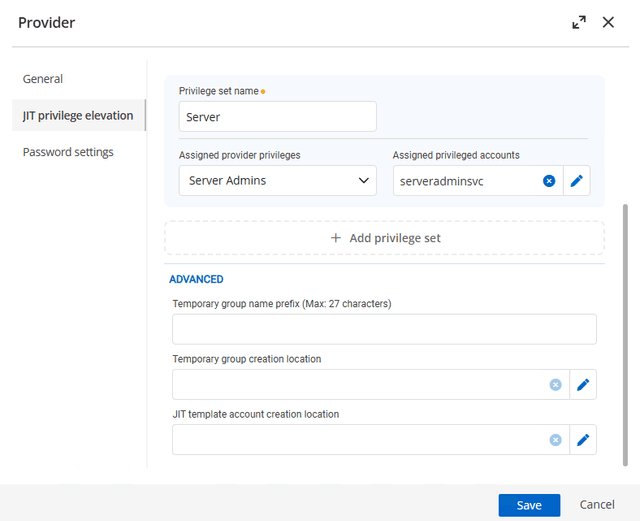Expand the Provider dialog to full screen
Screen dimensions: 640x521
click(x=579, y=22)
